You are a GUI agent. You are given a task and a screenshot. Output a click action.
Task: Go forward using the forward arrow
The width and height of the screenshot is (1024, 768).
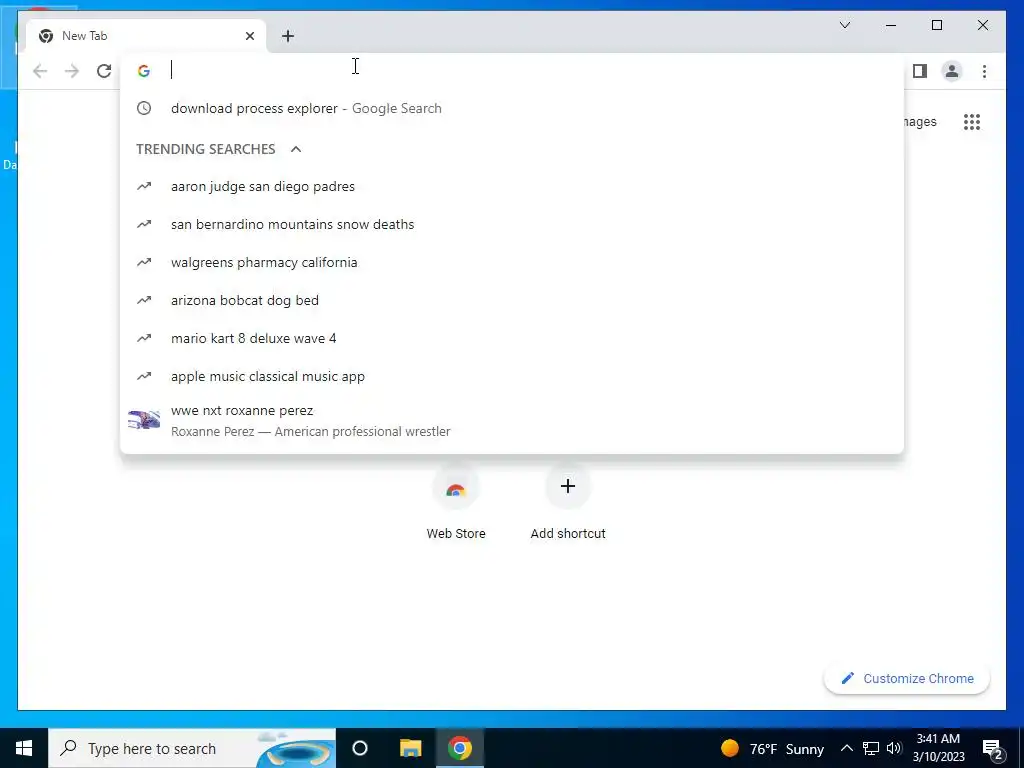pyautogui.click(x=72, y=71)
